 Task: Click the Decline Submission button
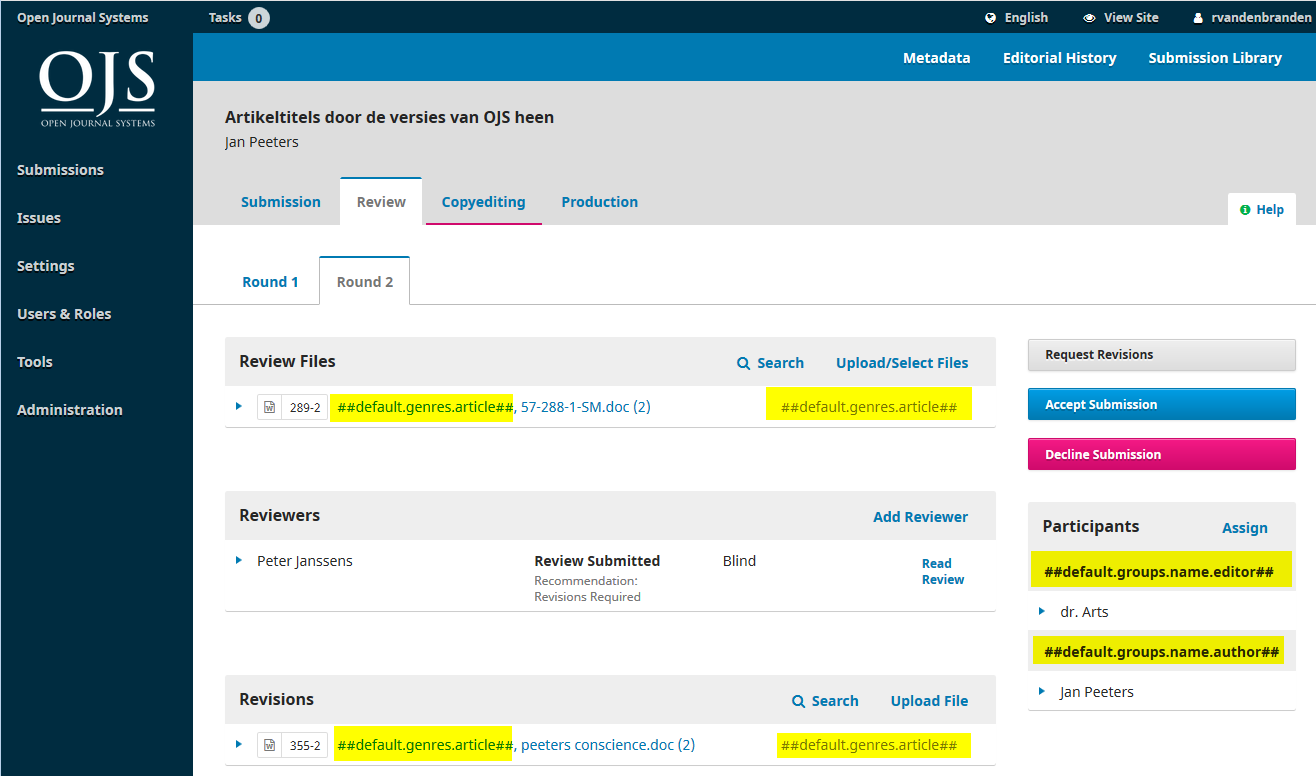coord(1162,454)
